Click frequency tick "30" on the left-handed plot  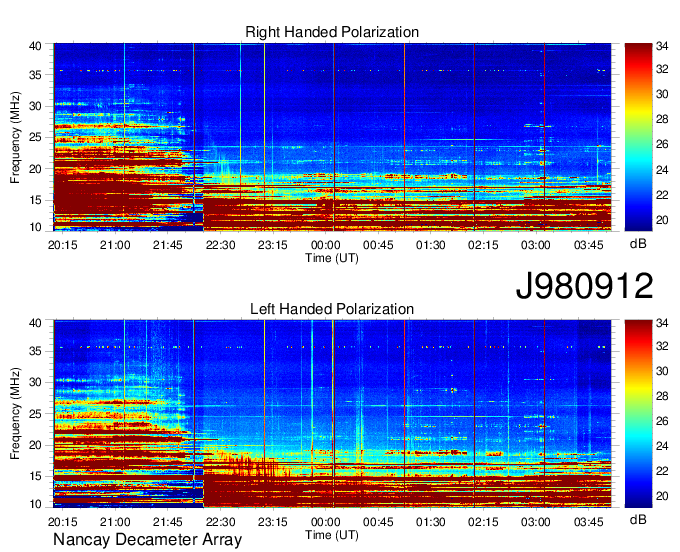36,382
